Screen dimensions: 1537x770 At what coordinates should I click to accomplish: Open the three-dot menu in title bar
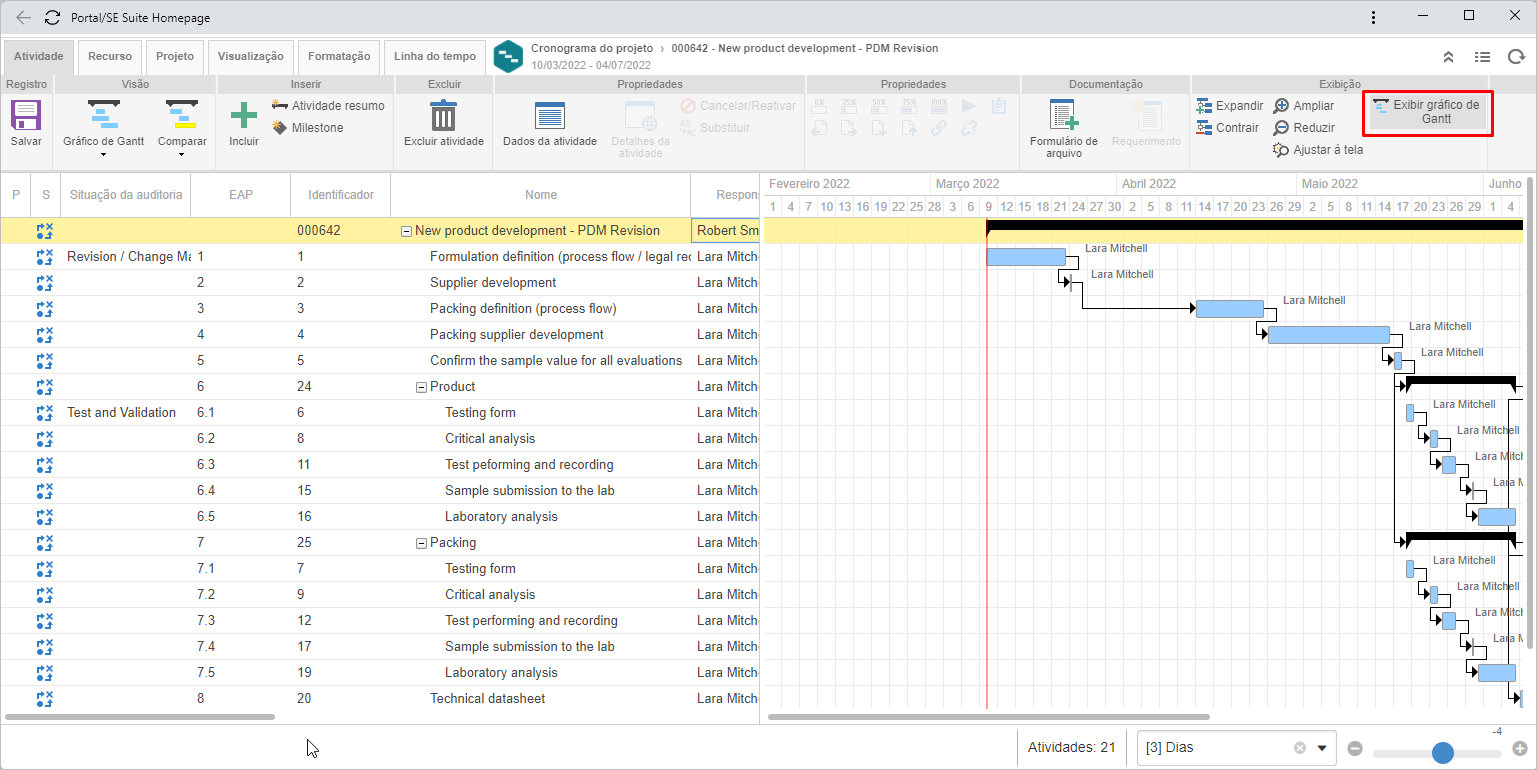coord(1374,17)
